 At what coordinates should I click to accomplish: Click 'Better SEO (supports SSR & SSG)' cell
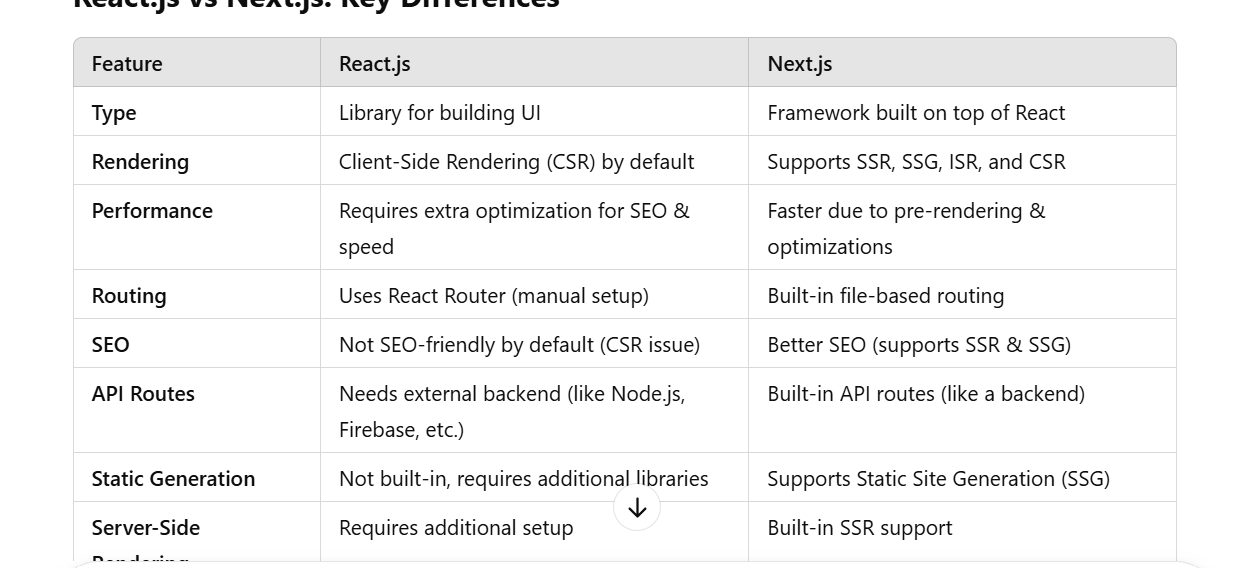click(919, 345)
